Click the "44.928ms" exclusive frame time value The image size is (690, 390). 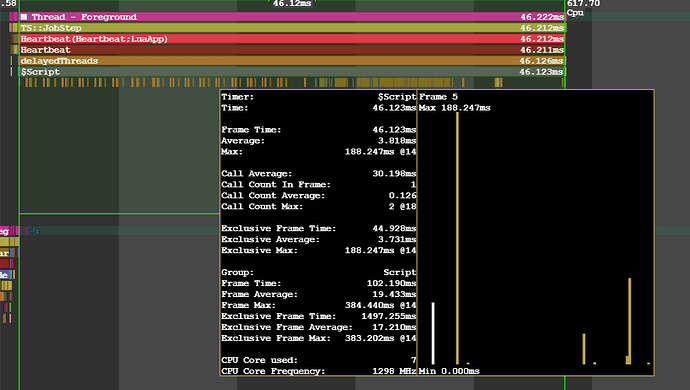point(394,228)
